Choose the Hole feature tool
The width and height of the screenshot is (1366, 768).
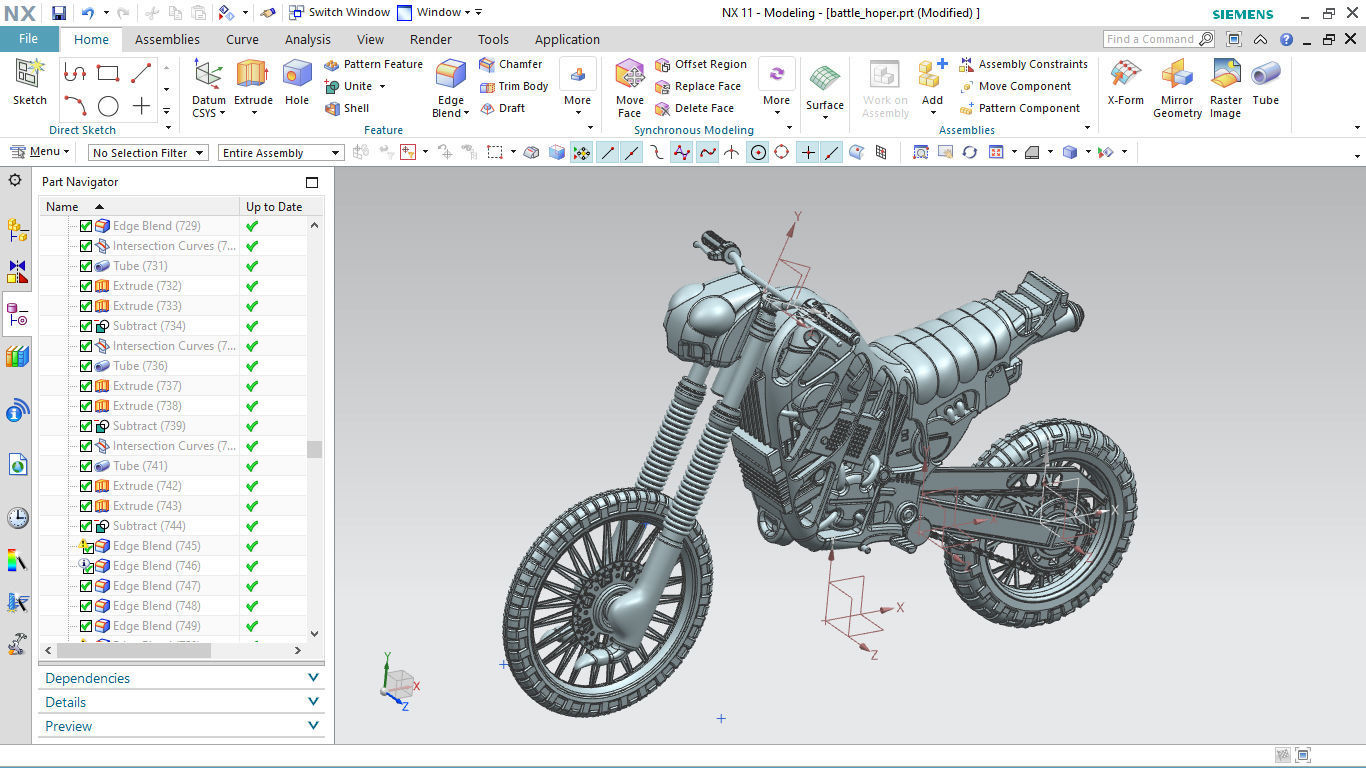pyautogui.click(x=297, y=82)
